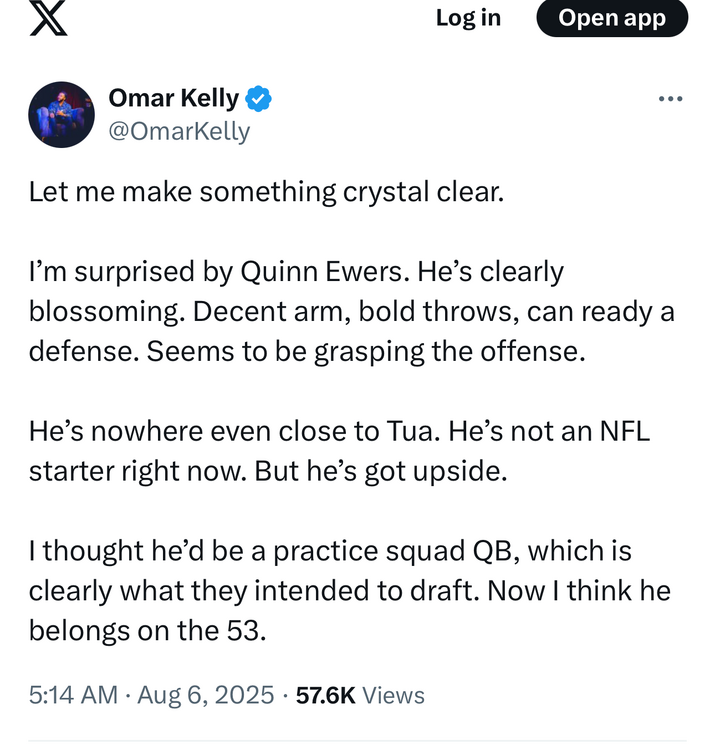Click "belongs on the 53" closing line
Viewport: 715px width, 750px height.
[148, 631]
